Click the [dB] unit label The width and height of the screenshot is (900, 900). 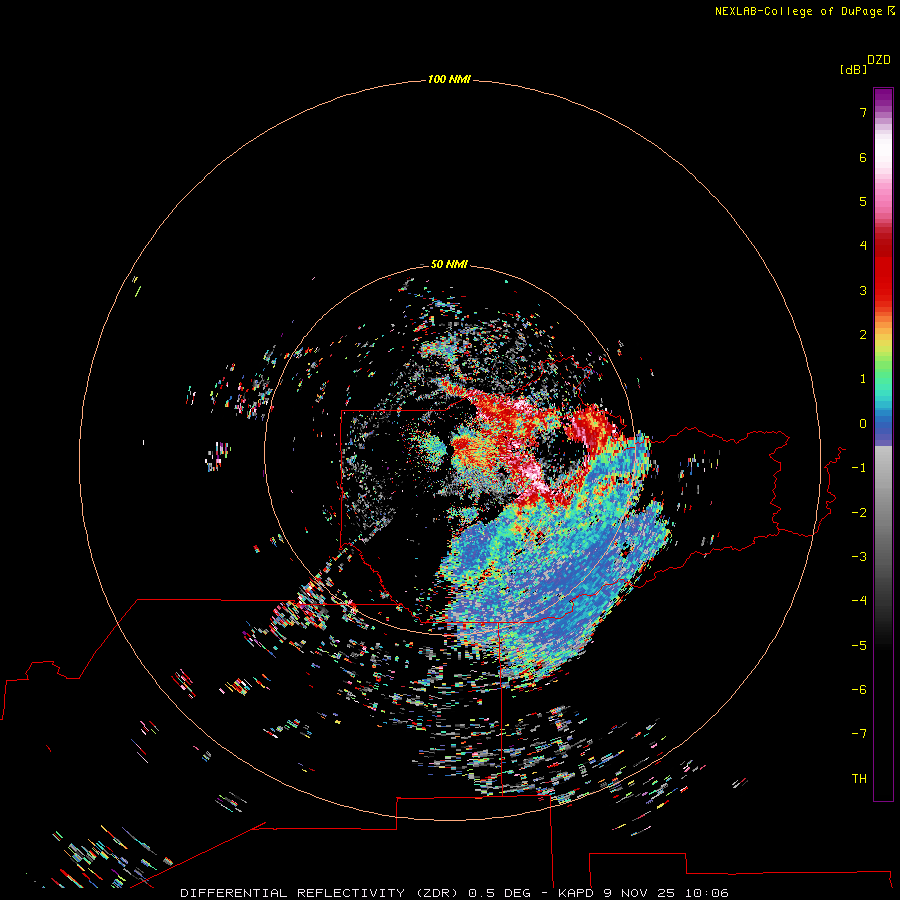pyautogui.click(x=854, y=69)
